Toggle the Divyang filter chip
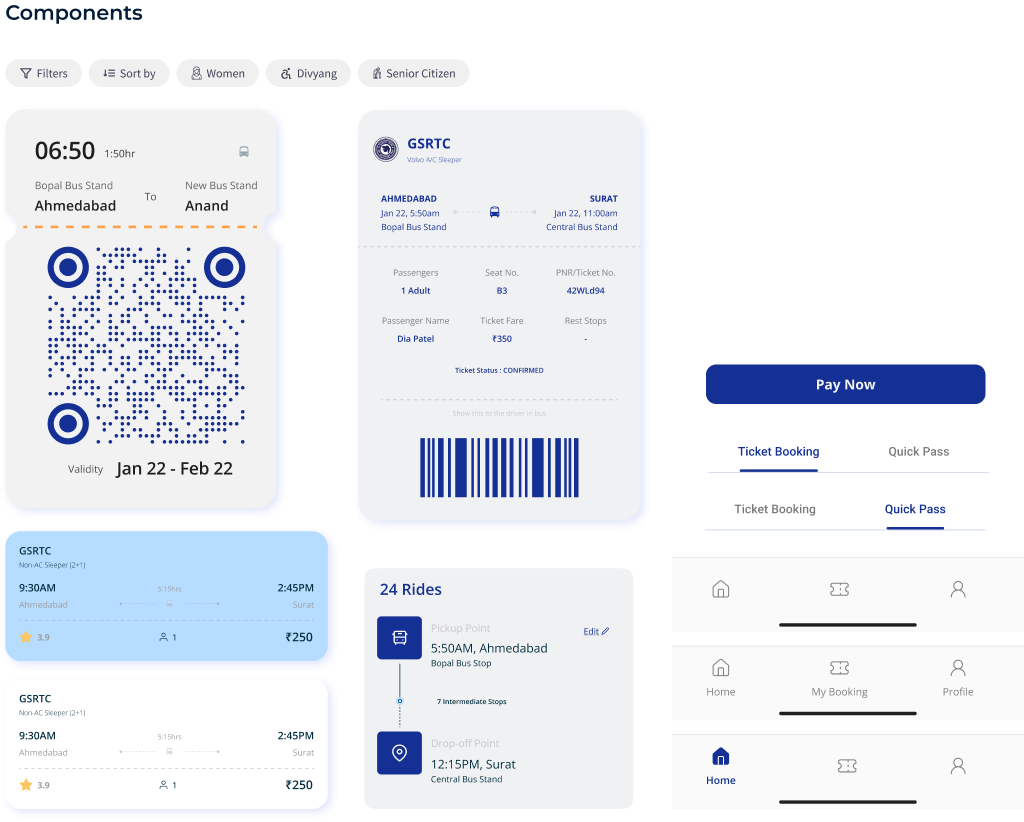The width and height of the screenshot is (1024, 822). [x=308, y=73]
